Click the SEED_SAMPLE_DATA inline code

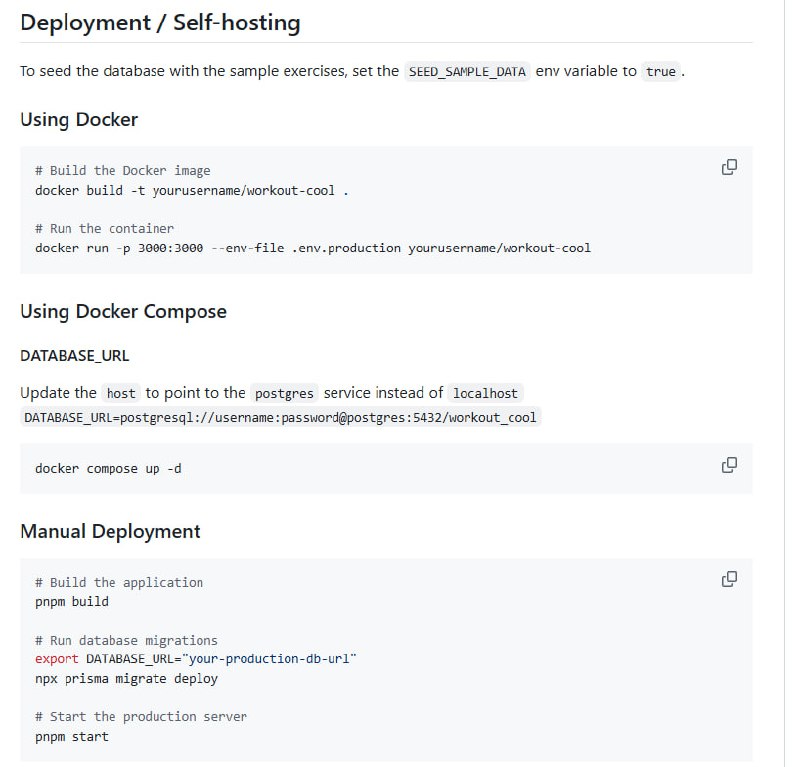[467, 72]
